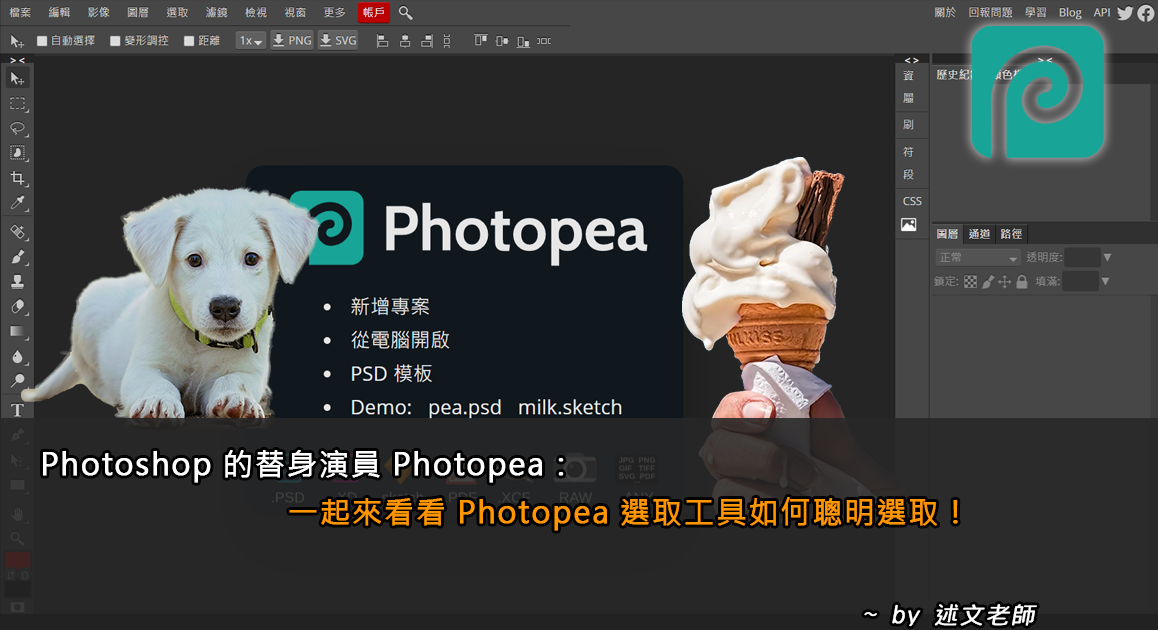Screen dimensions: 1158x630
Task: Open the 正常 blend mode dropdown
Action: (978, 257)
